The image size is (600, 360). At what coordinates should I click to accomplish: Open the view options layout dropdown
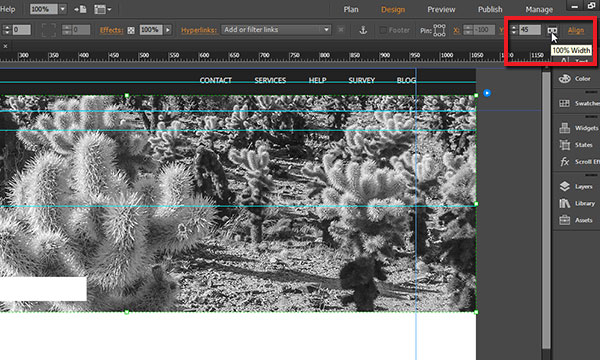[x=102, y=9]
